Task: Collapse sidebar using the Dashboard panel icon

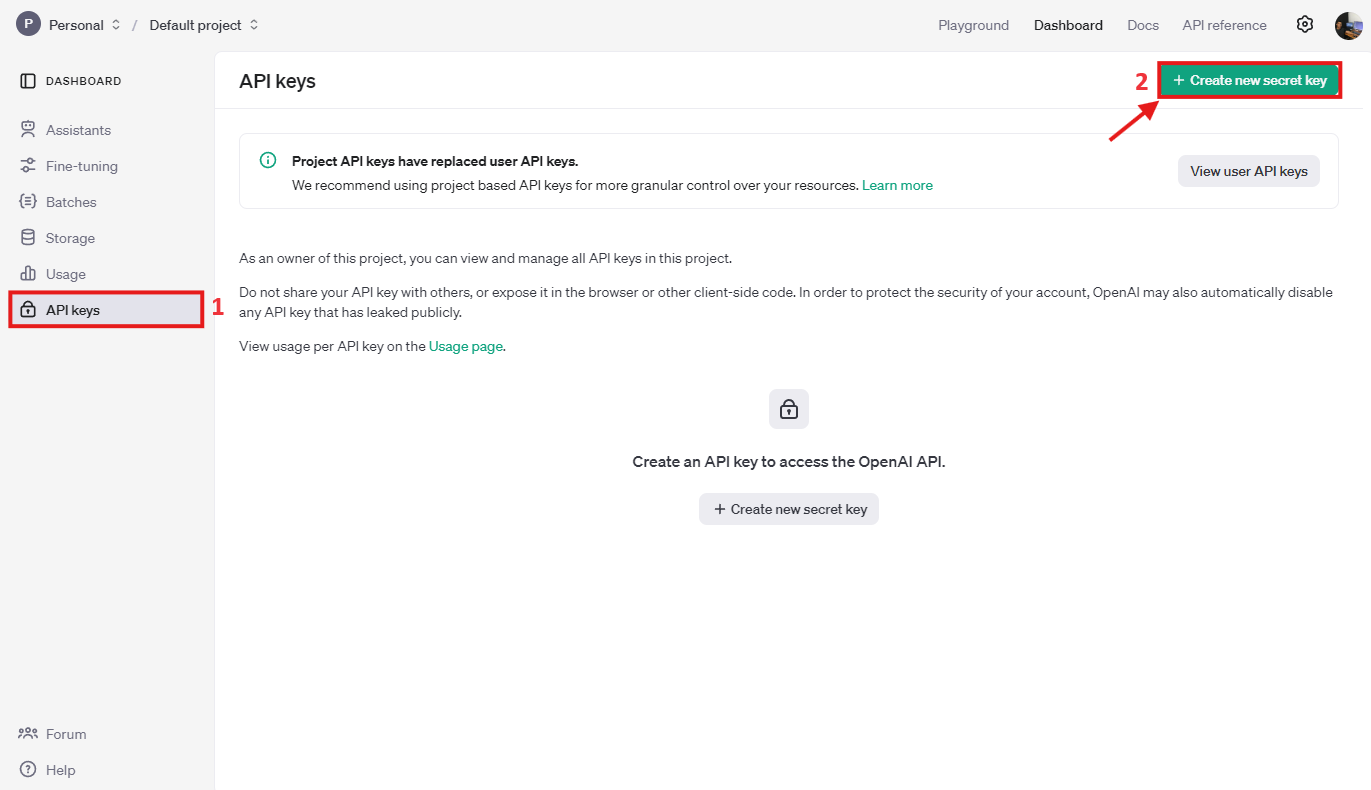Action: point(28,81)
